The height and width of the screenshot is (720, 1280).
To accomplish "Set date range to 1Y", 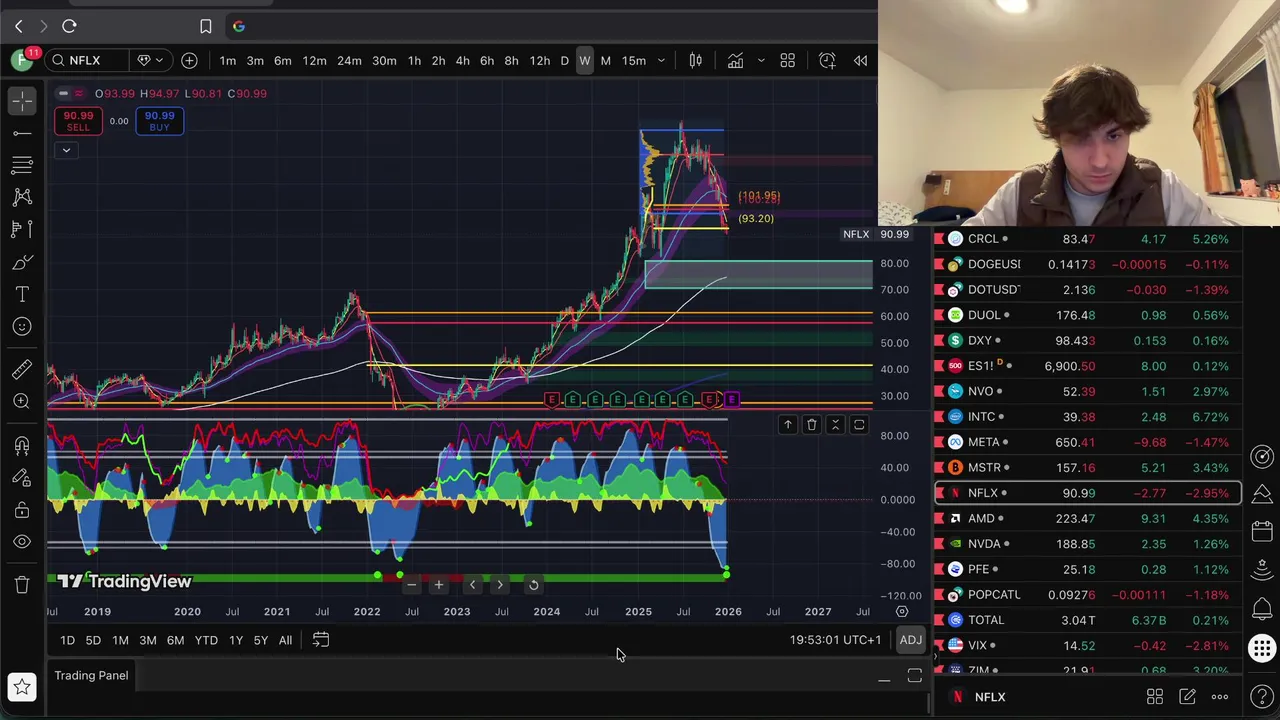I will [236, 640].
